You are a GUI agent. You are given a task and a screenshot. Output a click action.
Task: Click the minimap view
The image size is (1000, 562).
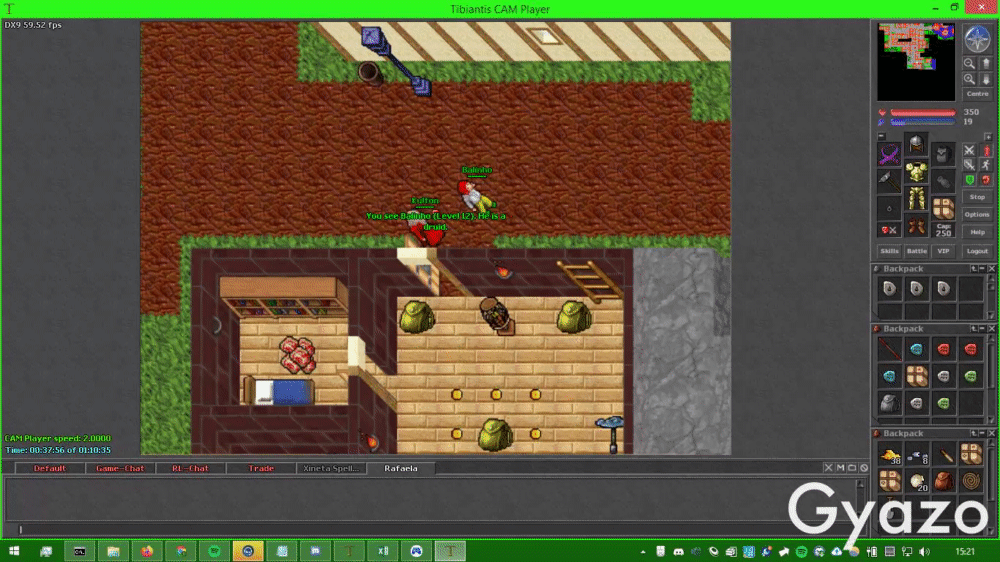[x=916, y=62]
